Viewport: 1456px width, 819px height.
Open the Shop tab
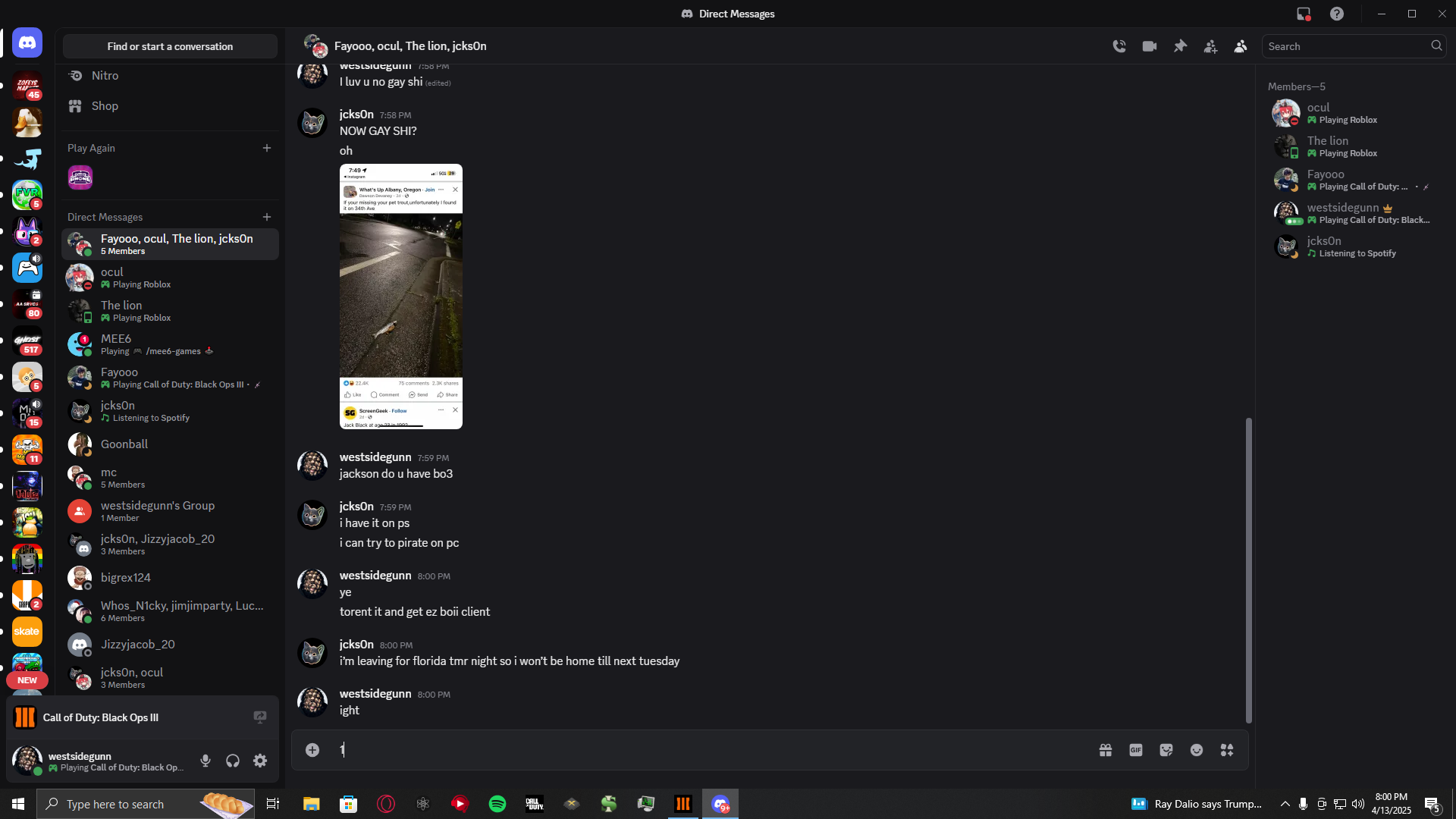pos(105,106)
